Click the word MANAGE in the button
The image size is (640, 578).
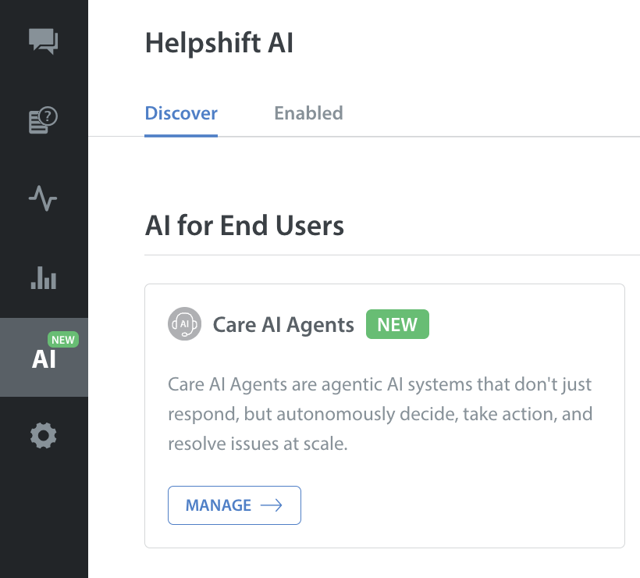(218, 505)
